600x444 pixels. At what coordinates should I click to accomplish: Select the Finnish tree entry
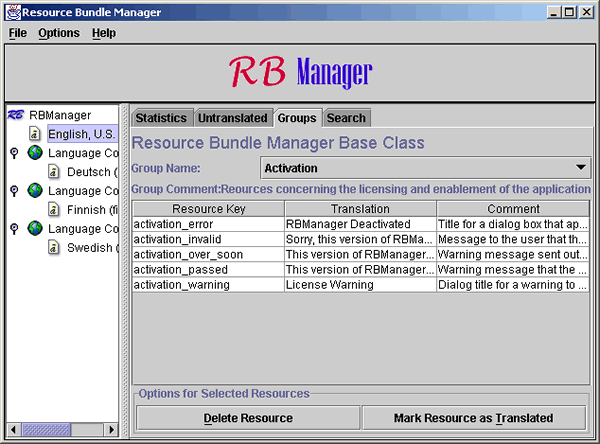(x=92, y=209)
